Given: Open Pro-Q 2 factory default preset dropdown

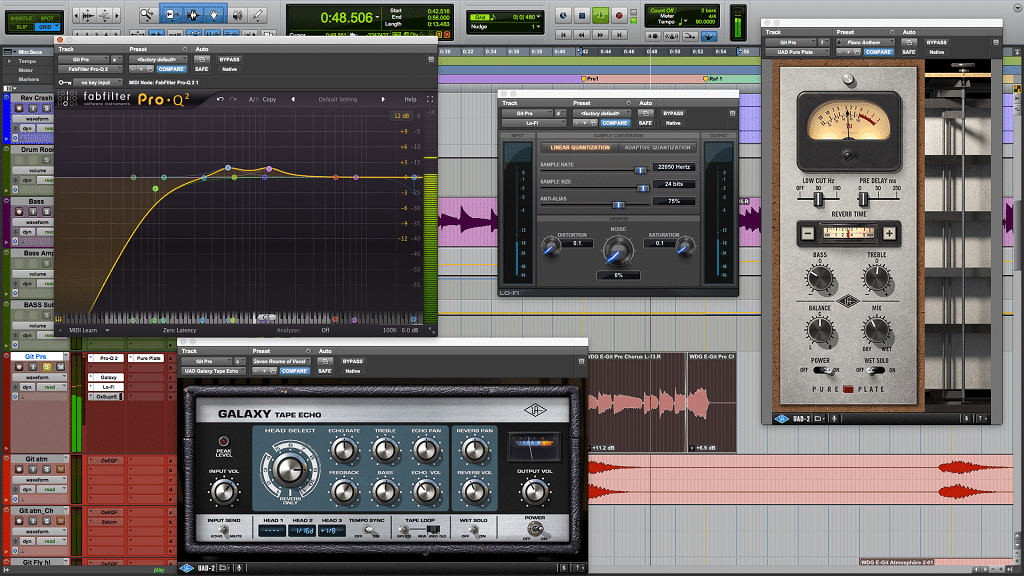Looking at the screenshot, I should (157, 59).
